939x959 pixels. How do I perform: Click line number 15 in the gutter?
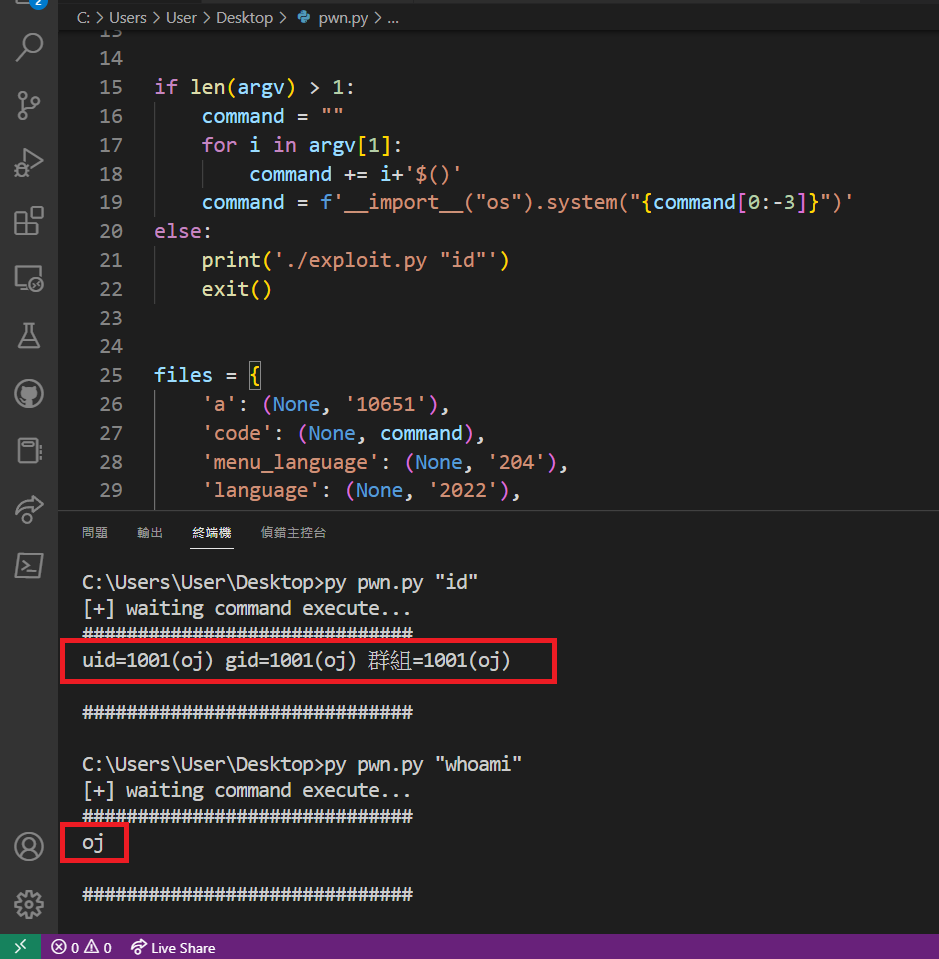pos(111,87)
